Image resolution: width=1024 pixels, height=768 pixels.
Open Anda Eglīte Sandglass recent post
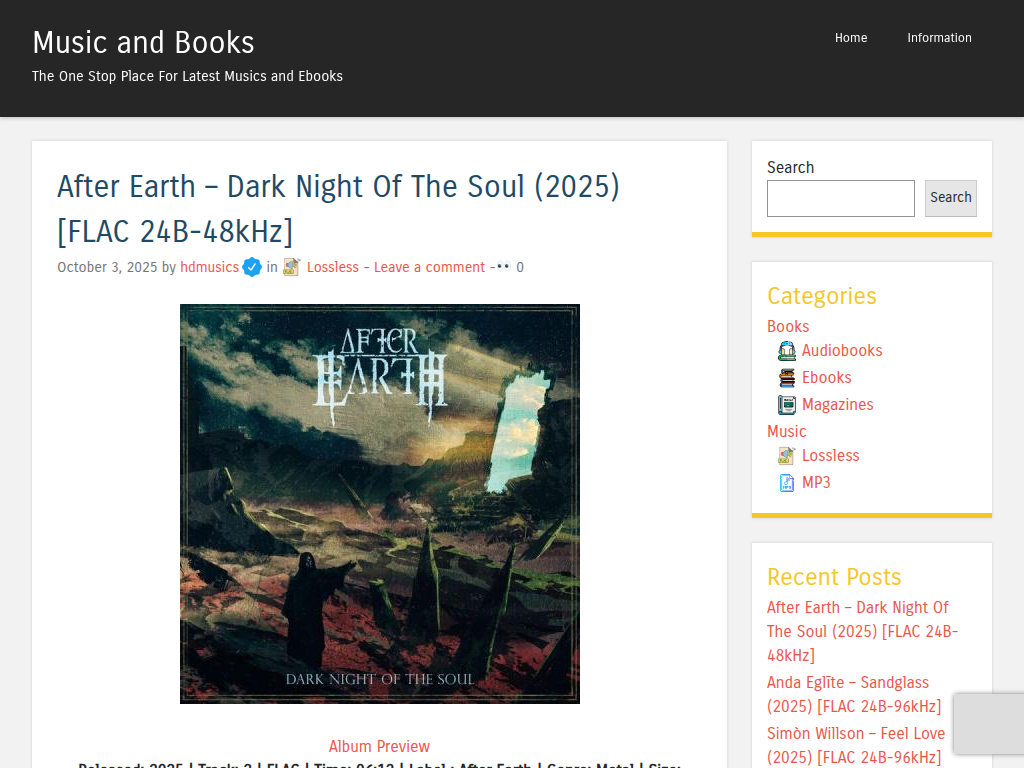pos(854,694)
